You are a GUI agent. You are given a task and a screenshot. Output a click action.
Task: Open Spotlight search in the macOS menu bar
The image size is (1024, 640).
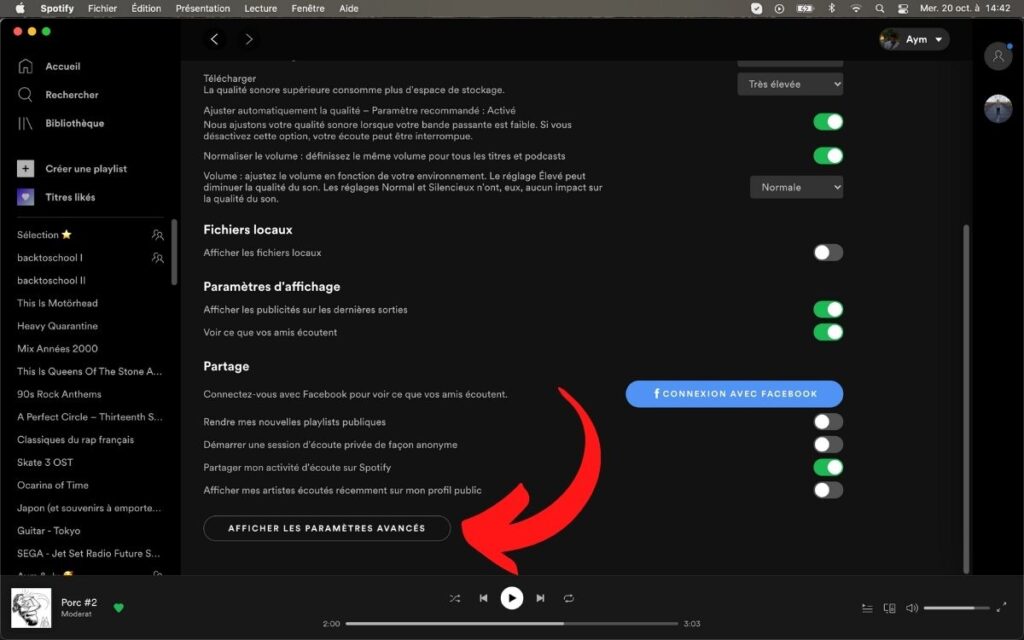tap(880, 8)
